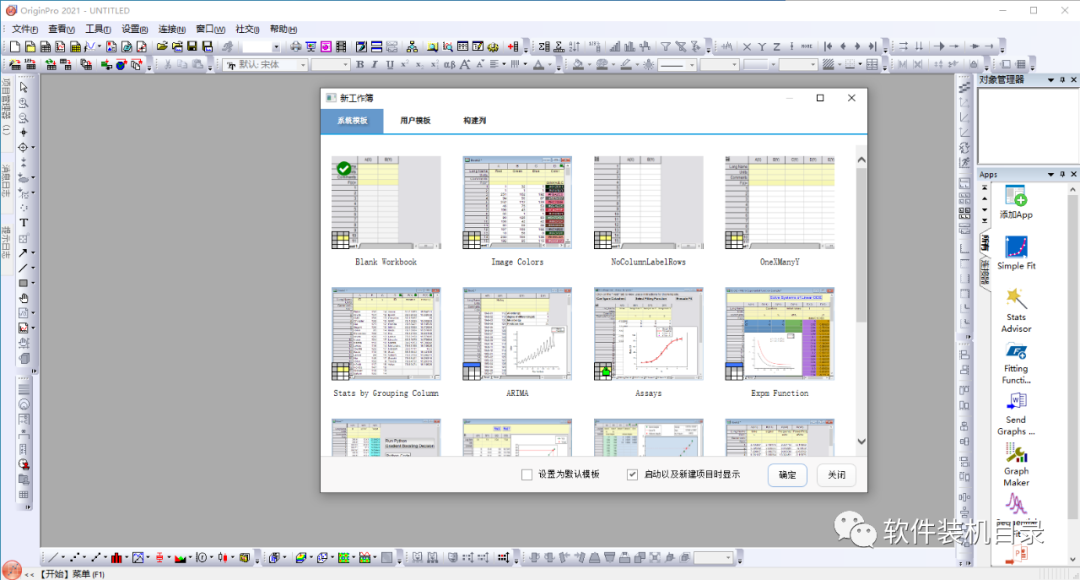Image resolution: width=1080 pixels, height=580 pixels.
Task: Click the Add data filter funnel icon
Action: [665, 47]
